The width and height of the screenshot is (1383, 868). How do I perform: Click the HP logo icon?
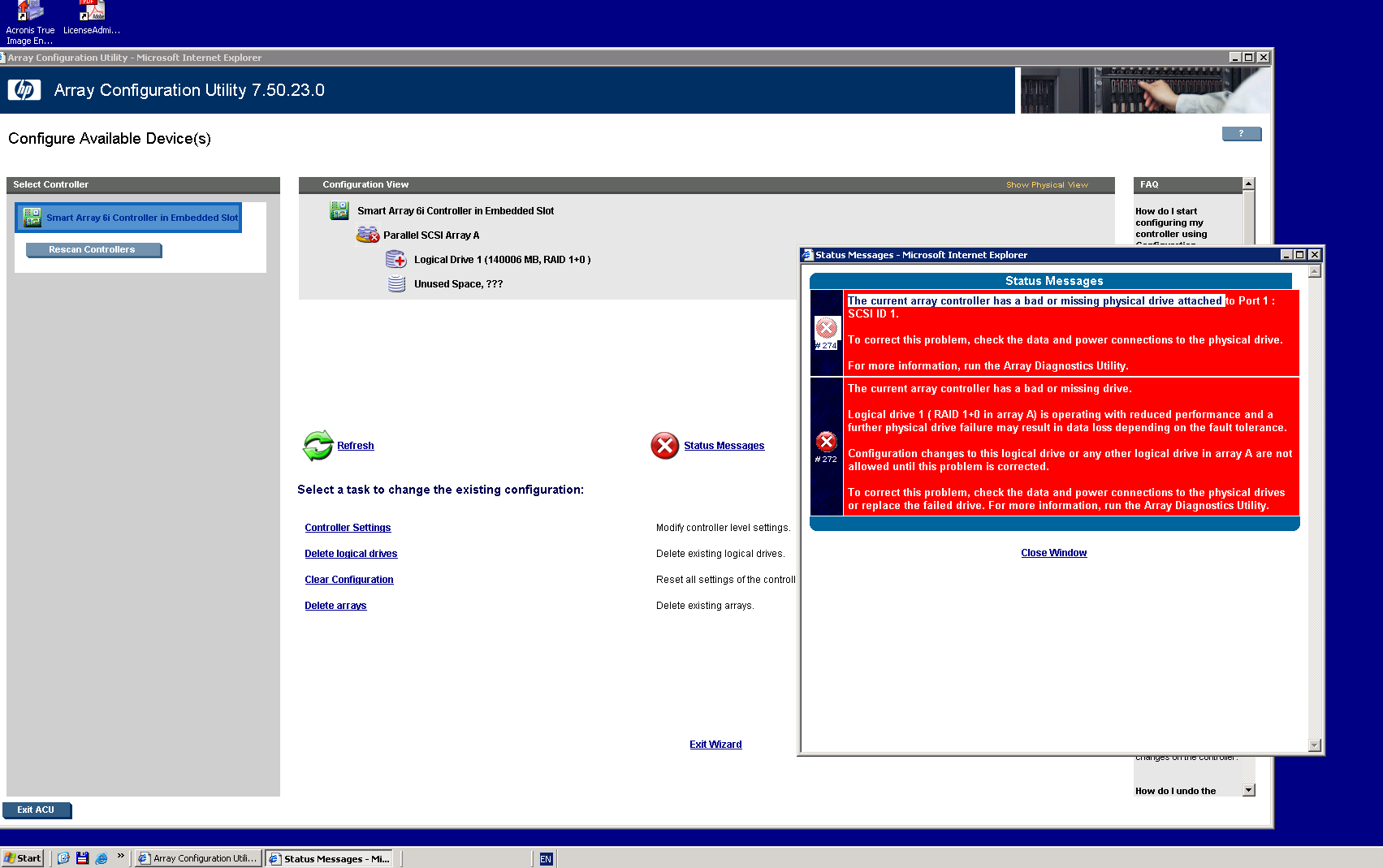tap(24, 89)
